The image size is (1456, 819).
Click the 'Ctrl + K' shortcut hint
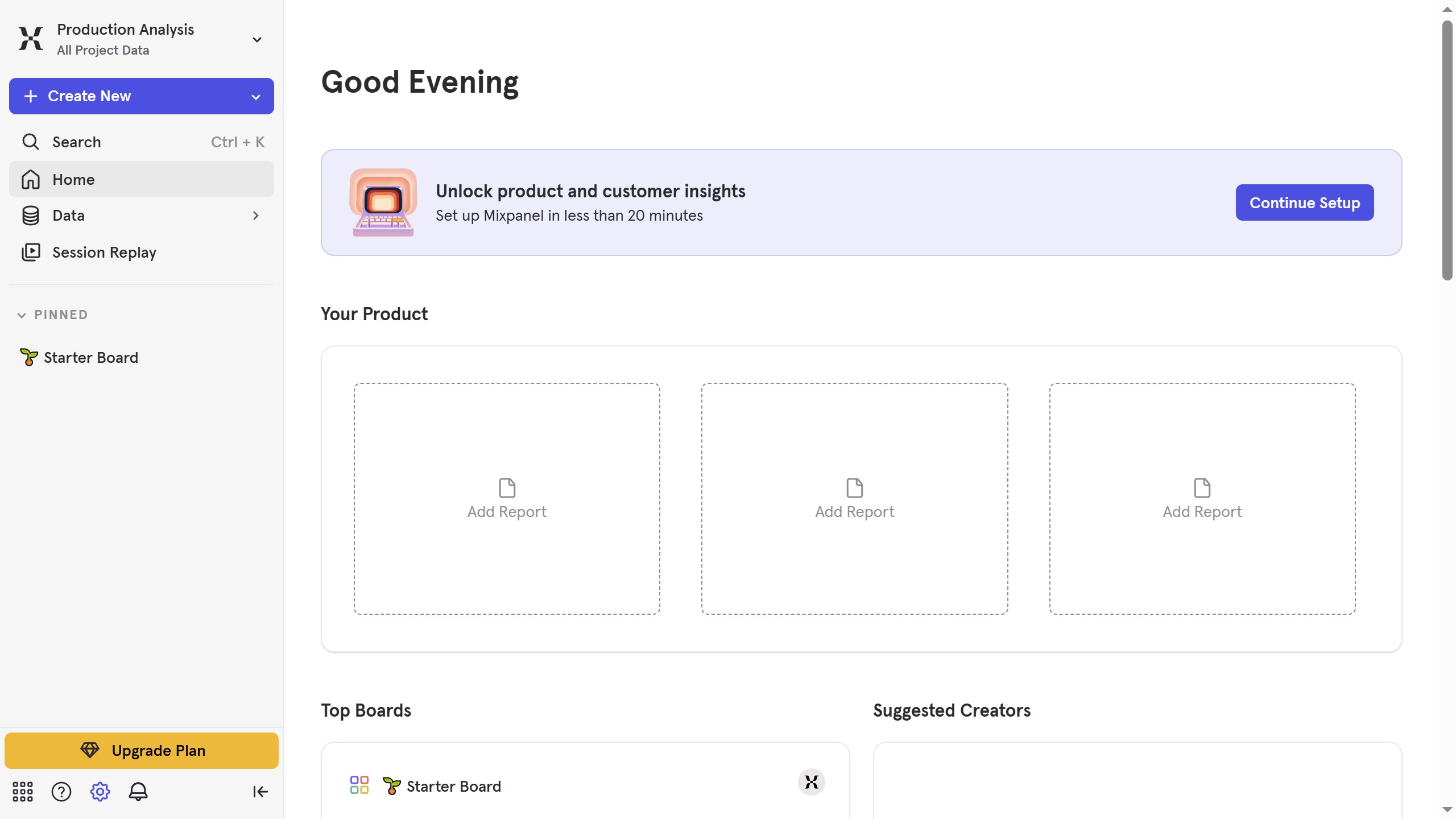click(238, 142)
